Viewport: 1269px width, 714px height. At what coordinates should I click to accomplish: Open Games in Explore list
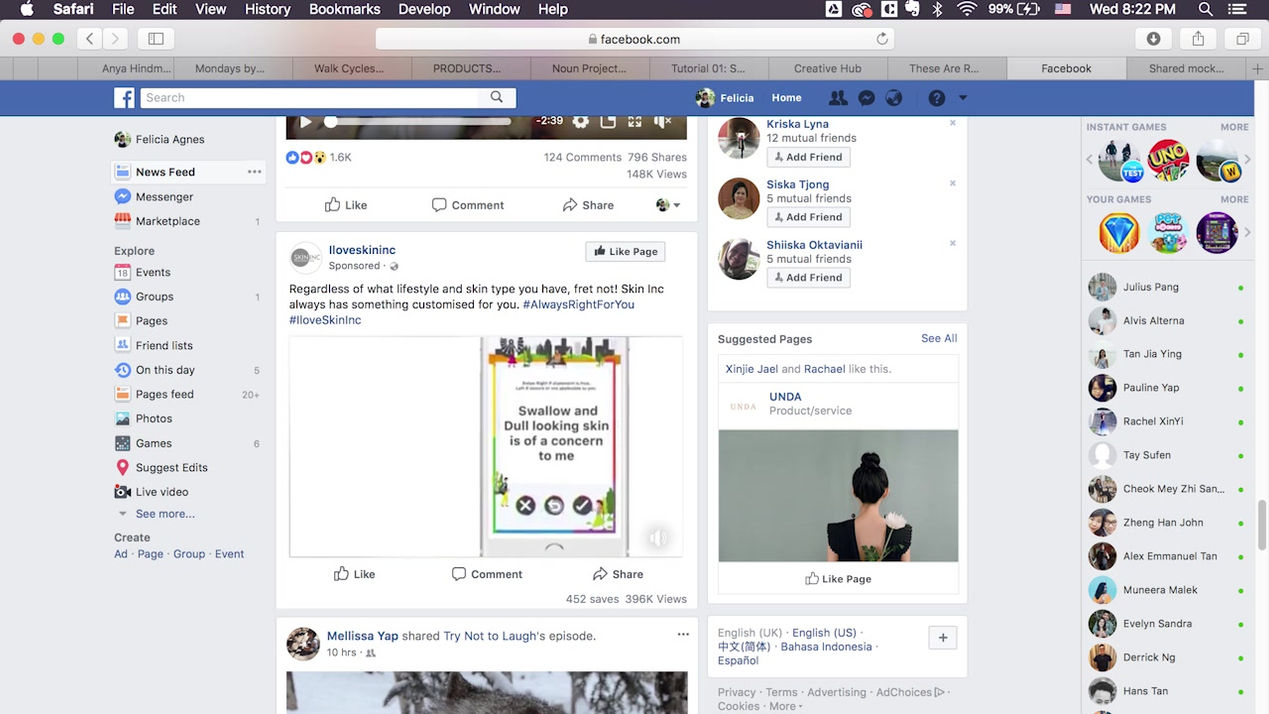click(x=154, y=443)
